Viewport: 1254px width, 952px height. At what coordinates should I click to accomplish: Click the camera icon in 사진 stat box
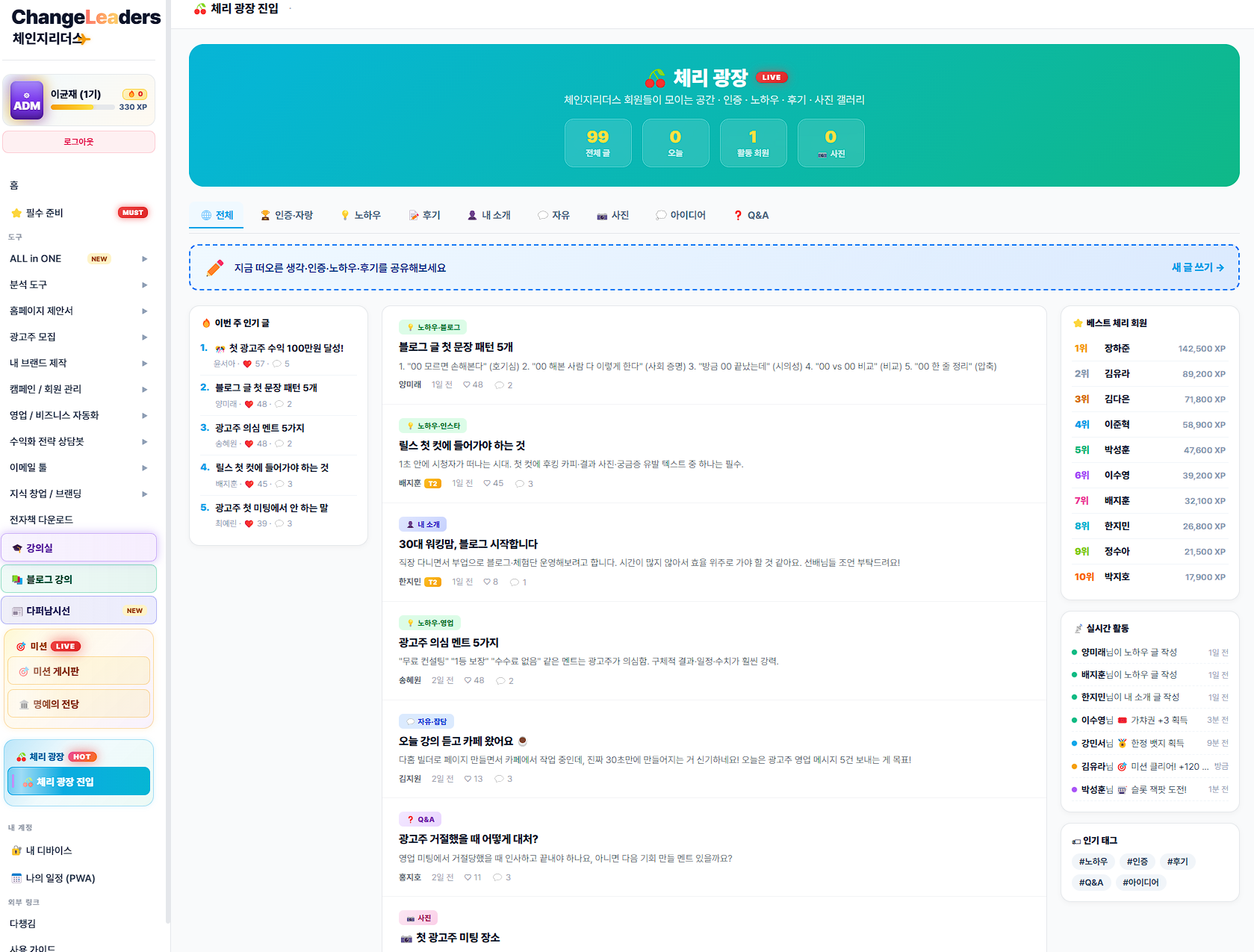[x=822, y=155]
